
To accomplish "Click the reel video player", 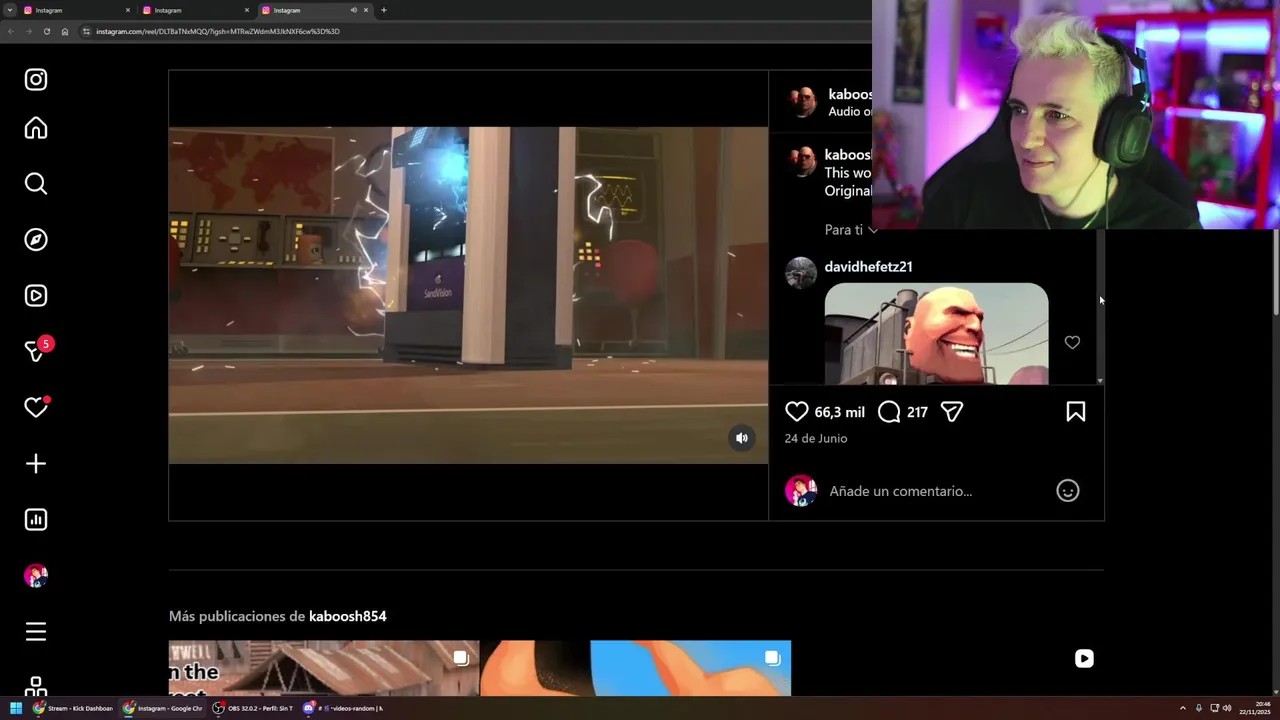I will coord(468,295).
